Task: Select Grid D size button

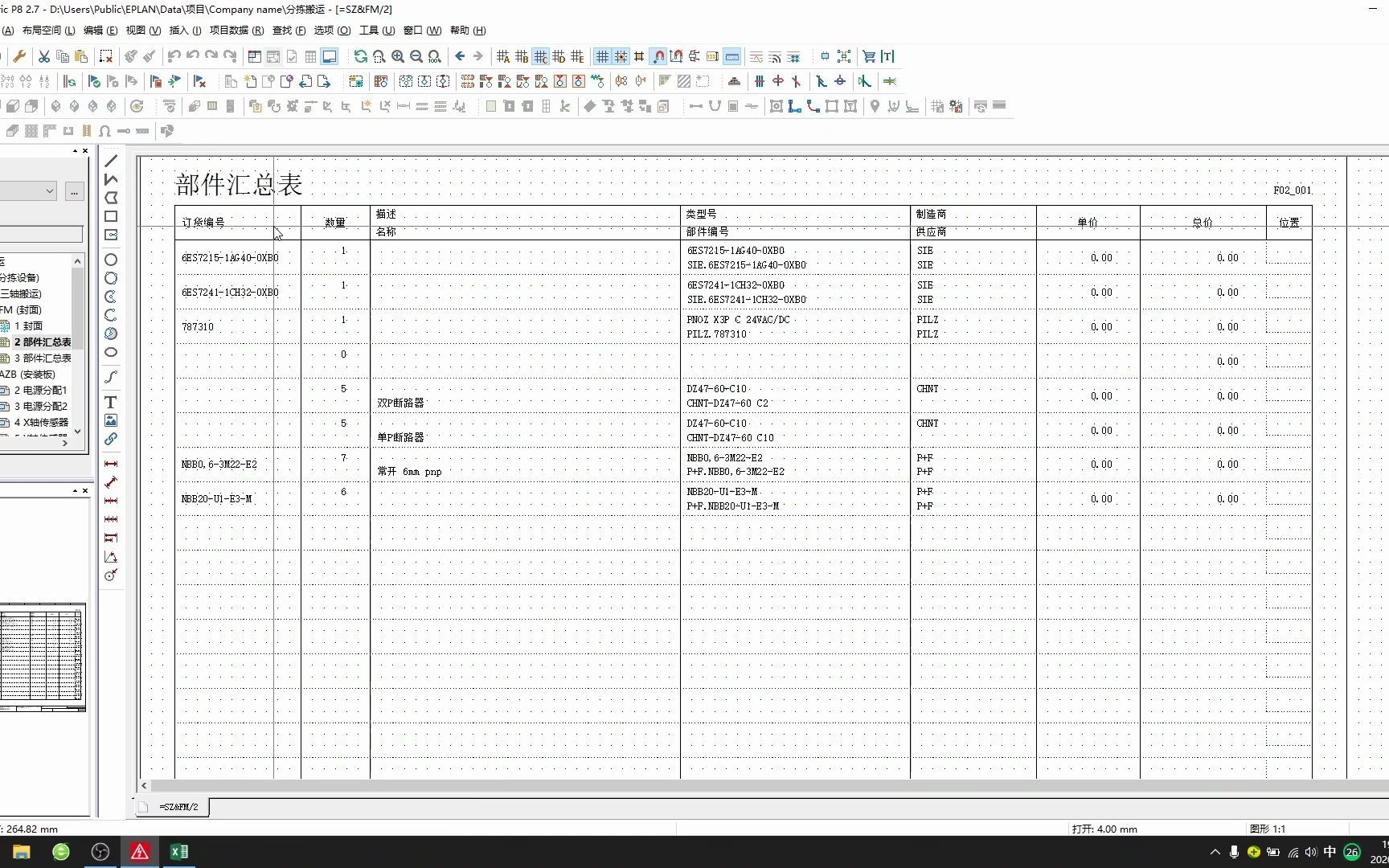Action: point(559,56)
